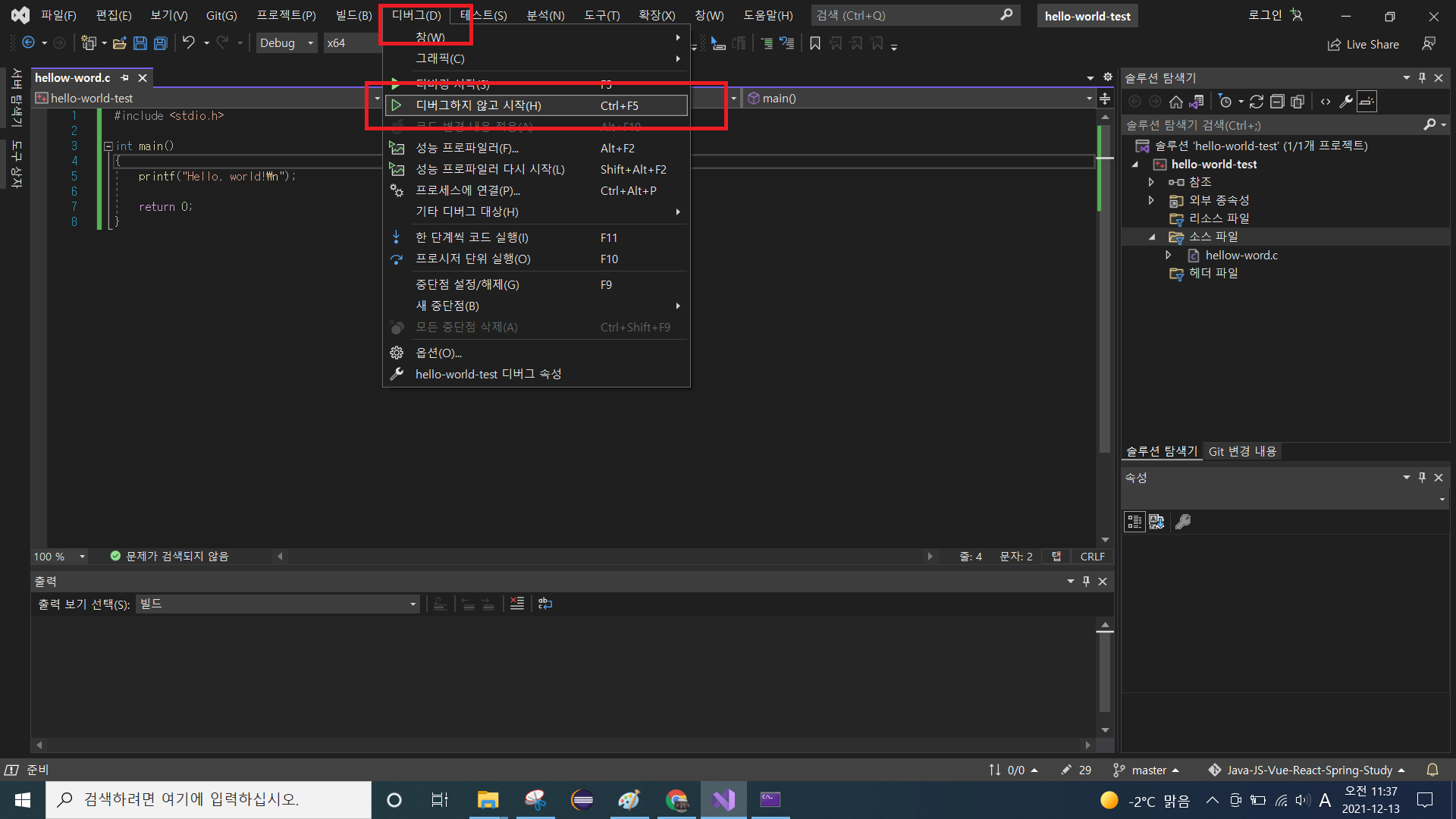Click the Undo arrow icon

[x=188, y=43]
